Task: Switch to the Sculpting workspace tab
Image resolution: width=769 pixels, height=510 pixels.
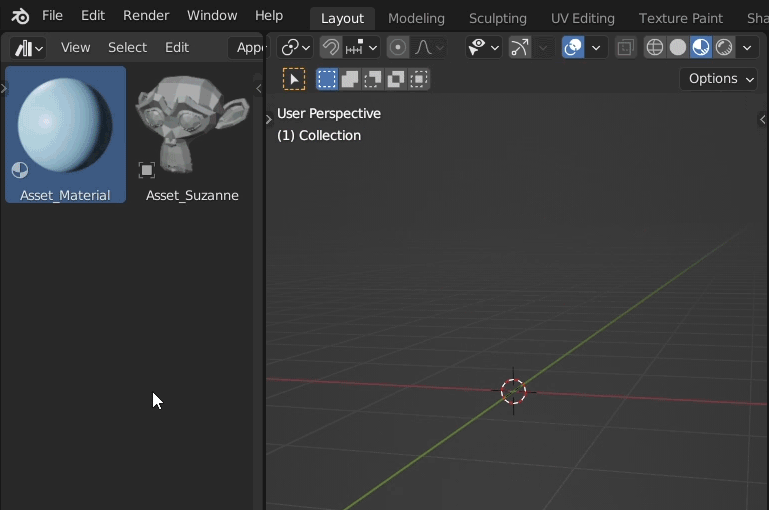Action: click(497, 19)
